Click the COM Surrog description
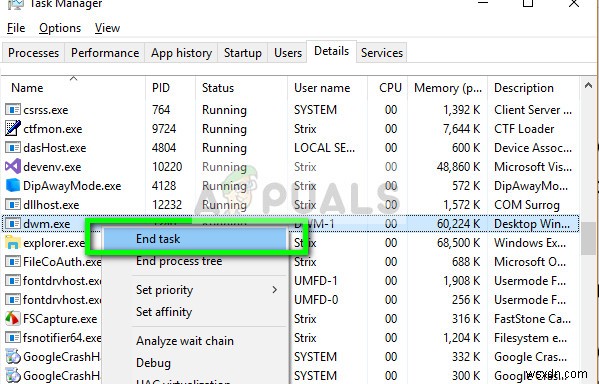The height and width of the screenshot is (384, 599). tap(527, 205)
